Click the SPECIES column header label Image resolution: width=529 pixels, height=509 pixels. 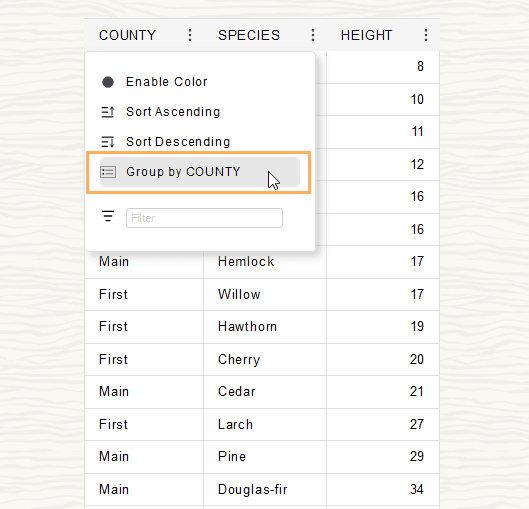coord(249,35)
